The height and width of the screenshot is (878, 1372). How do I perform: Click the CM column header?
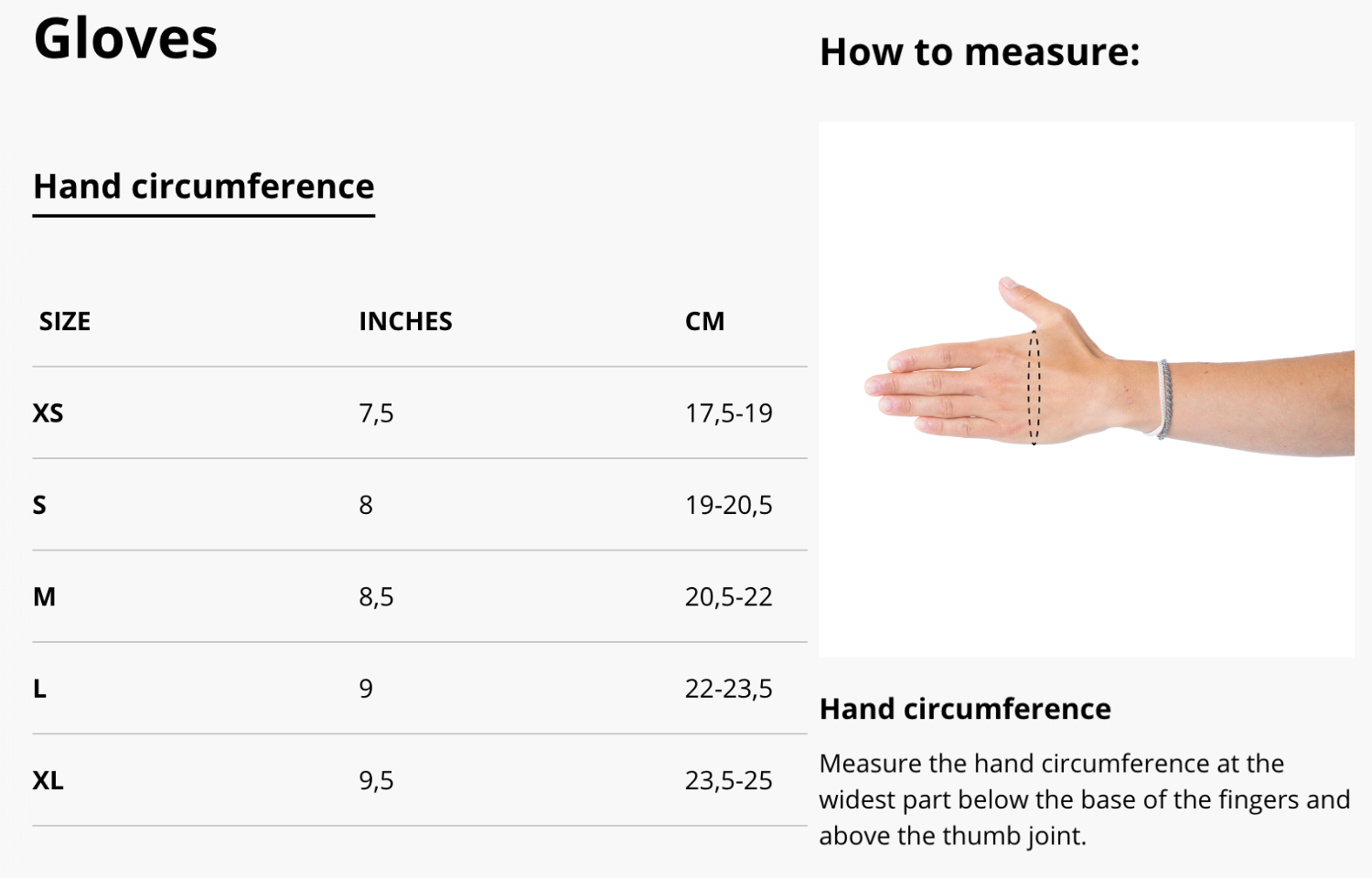point(704,321)
